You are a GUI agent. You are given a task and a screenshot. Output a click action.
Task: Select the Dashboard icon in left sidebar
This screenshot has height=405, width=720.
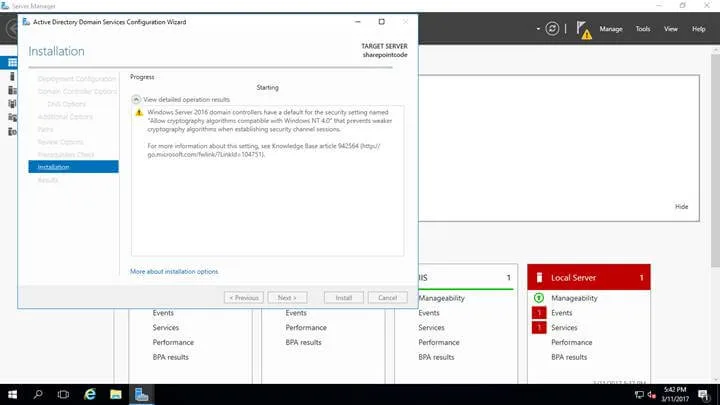pos(12,62)
